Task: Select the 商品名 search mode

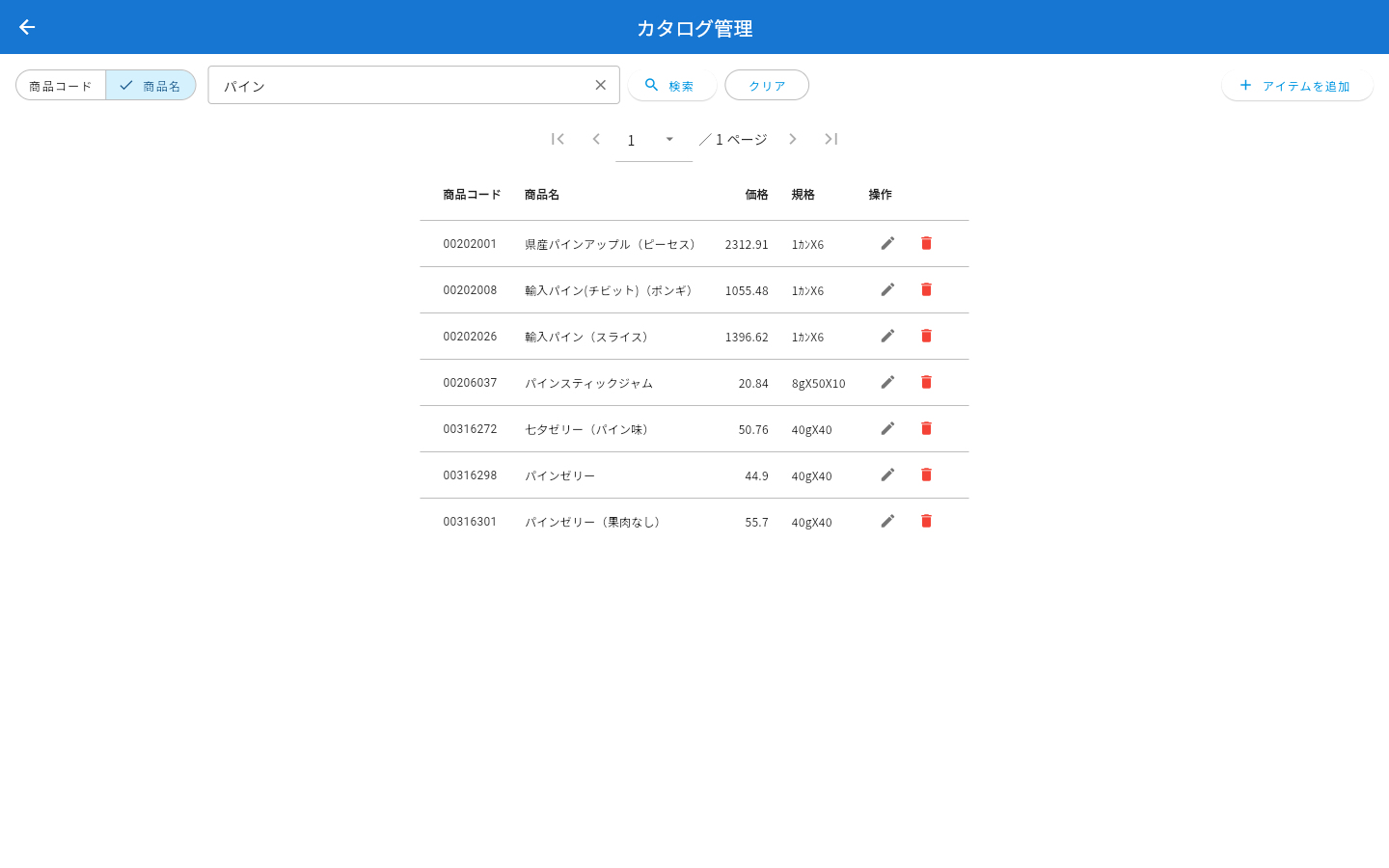Action: click(x=150, y=85)
